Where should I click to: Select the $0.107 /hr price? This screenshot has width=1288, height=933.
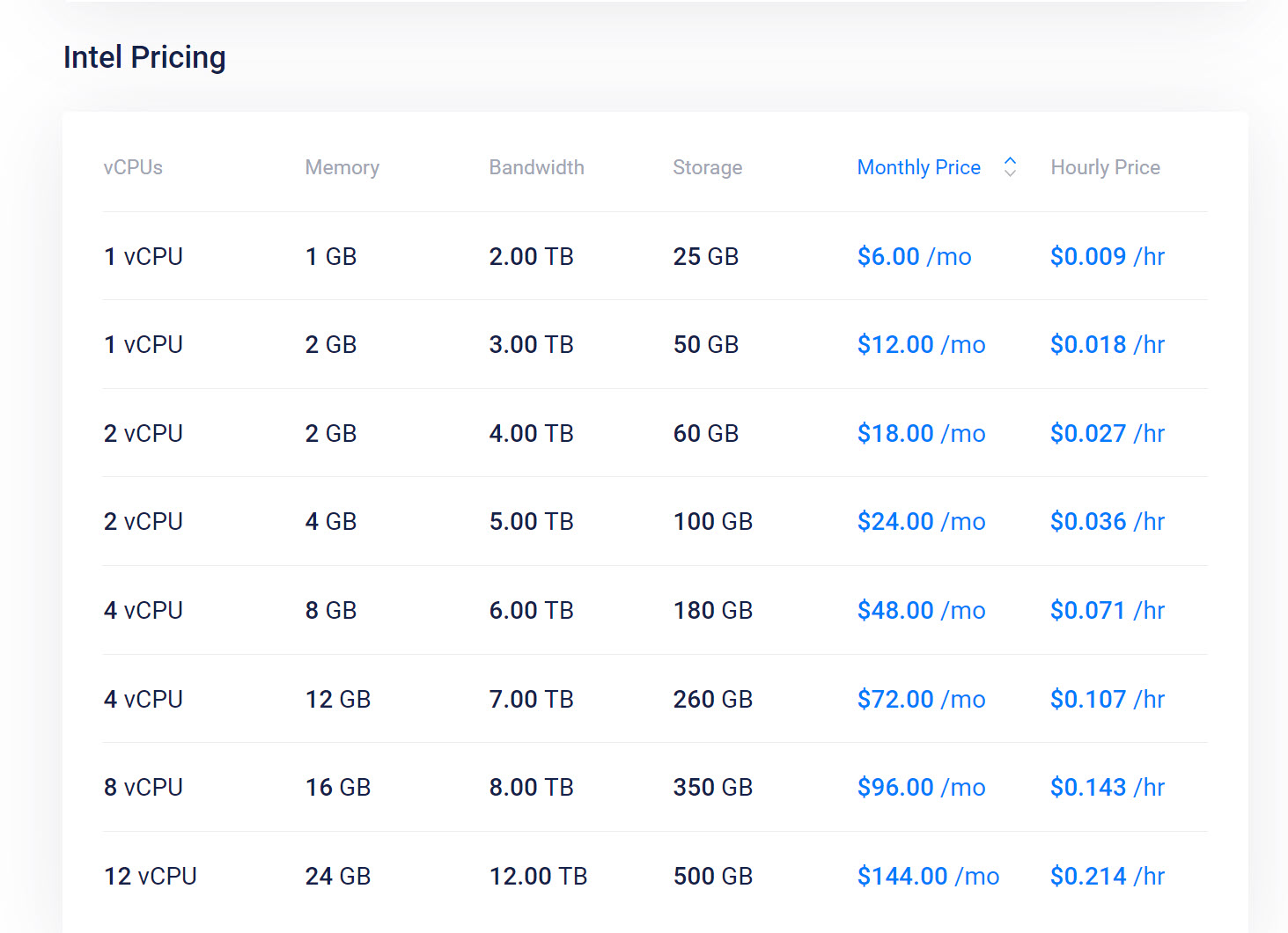(x=1107, y=699)
